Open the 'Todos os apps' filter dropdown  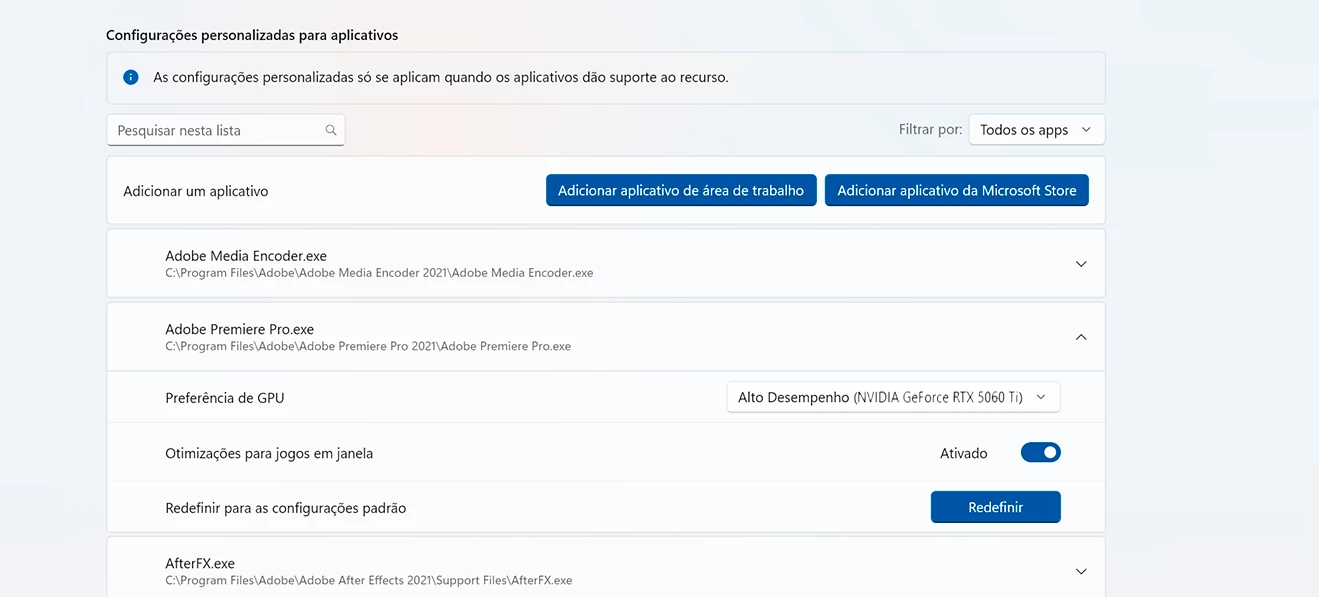1037,130
